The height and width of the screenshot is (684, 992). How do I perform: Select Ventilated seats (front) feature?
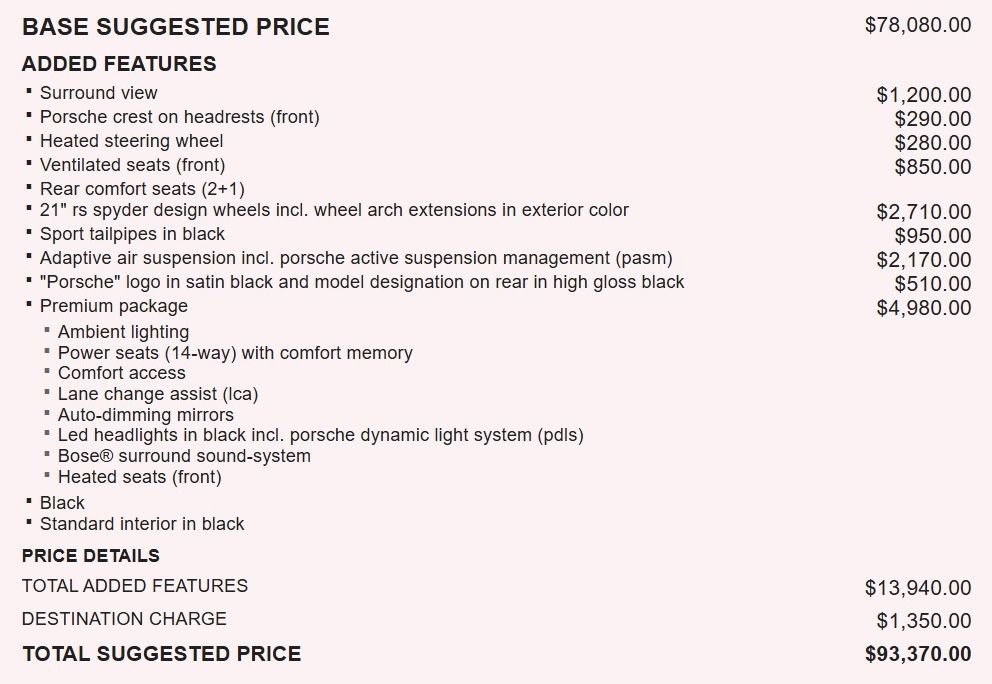133,165
